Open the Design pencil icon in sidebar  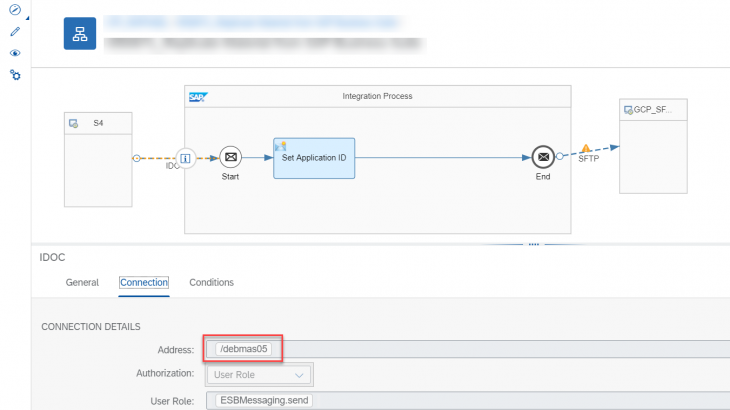[x=15, y=32]
